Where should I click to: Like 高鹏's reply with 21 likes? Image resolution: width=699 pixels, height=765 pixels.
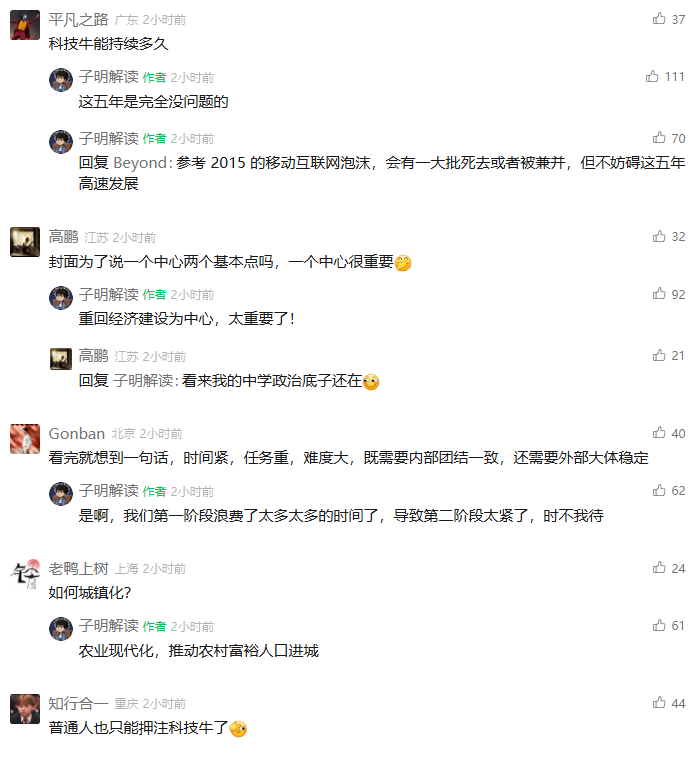pyautogui.click(x=659, y=356)
